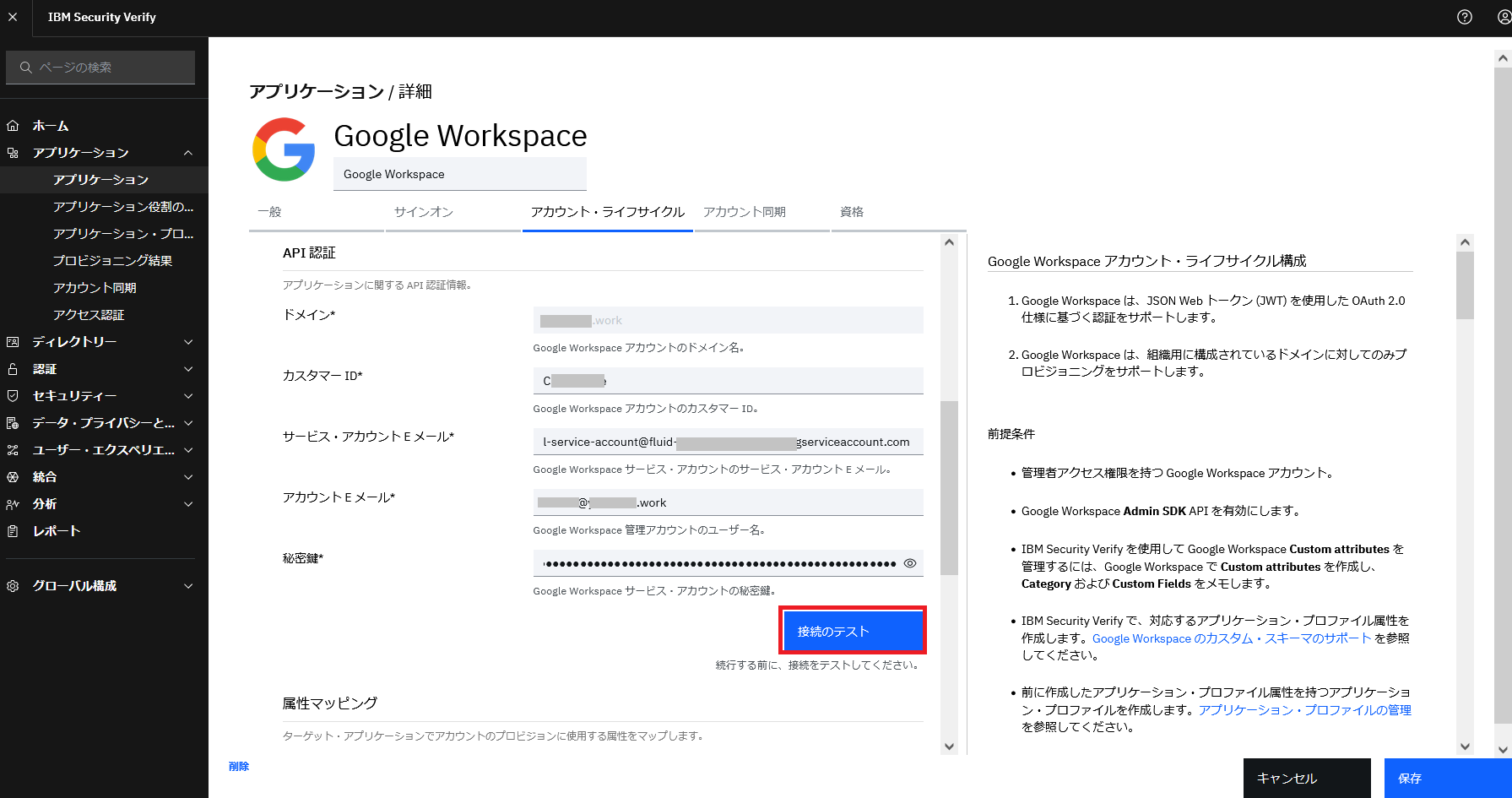The width and height of the screenshot is (1512, 798).
Task: Open the 資格 tab
Action: [899, 212]
